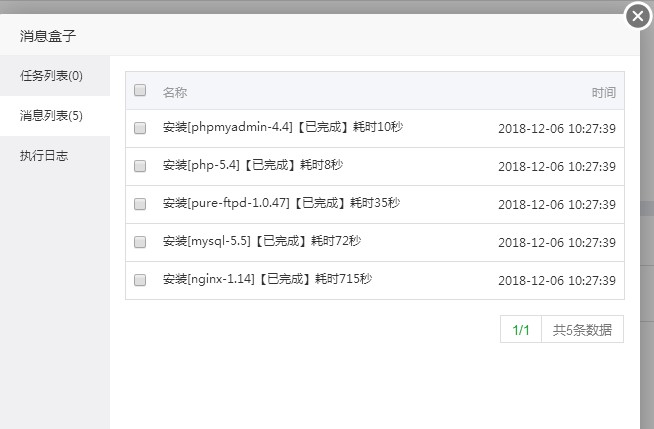
Task: Tick the pure-ftpd-1.0.47 message checkbox
Action: click(140, 204)
